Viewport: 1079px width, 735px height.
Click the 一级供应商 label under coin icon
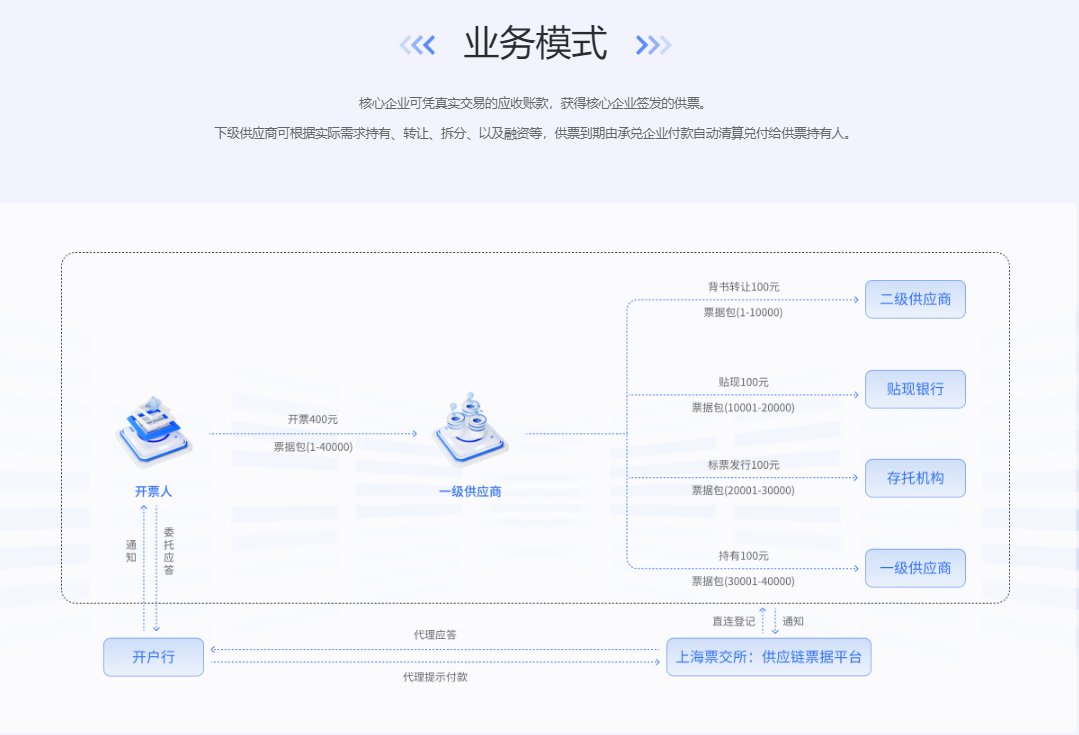[470, 491]
